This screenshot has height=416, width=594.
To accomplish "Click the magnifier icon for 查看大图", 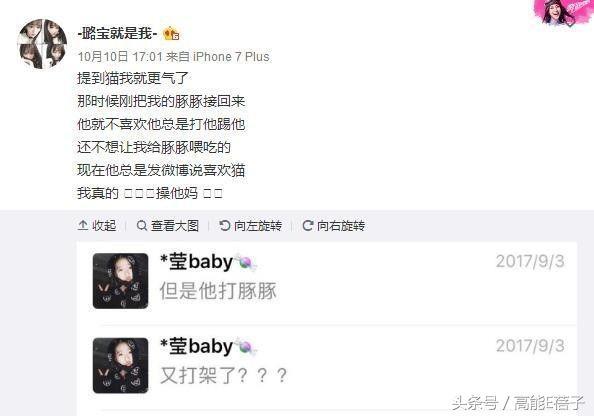I will coord(142,226).
